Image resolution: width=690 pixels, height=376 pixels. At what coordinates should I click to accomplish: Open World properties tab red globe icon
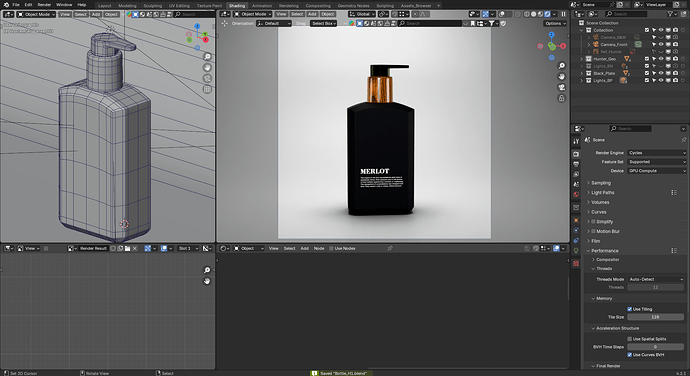tap(576, 194)
